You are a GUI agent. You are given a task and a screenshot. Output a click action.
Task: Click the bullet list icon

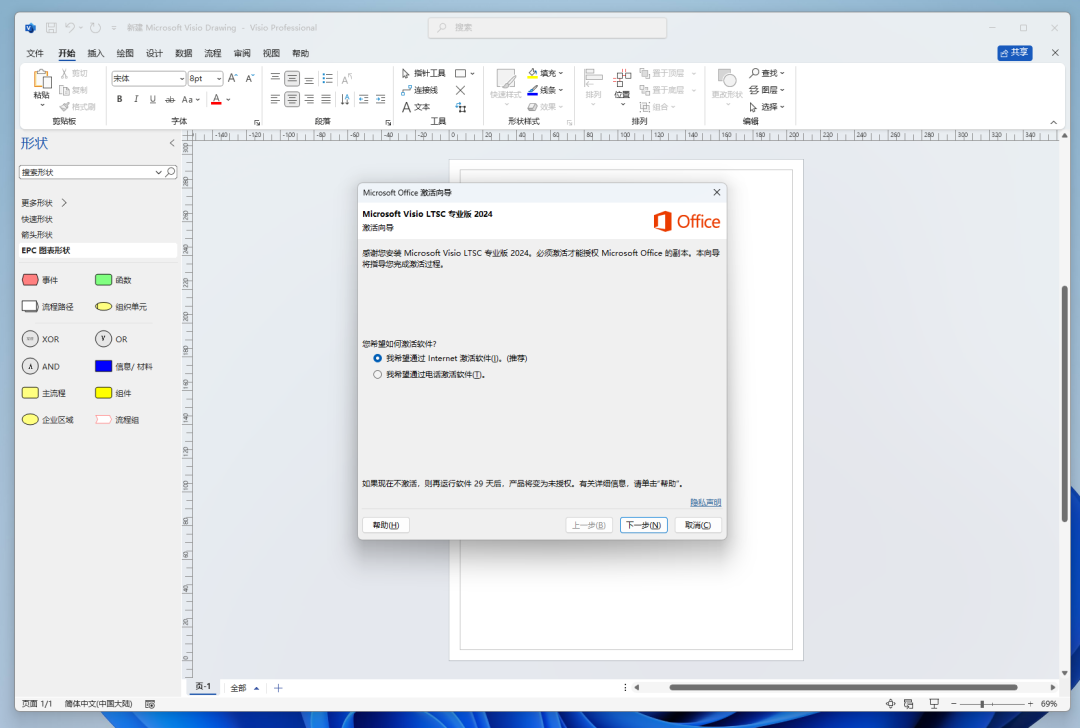tap(328, 79)
